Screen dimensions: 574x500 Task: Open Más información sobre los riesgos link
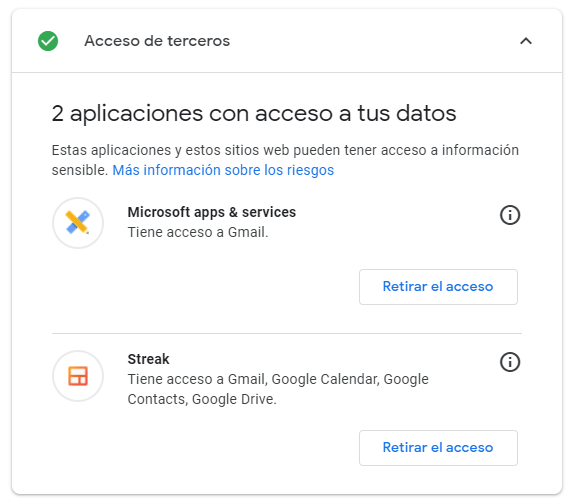(x=223, y=170)
